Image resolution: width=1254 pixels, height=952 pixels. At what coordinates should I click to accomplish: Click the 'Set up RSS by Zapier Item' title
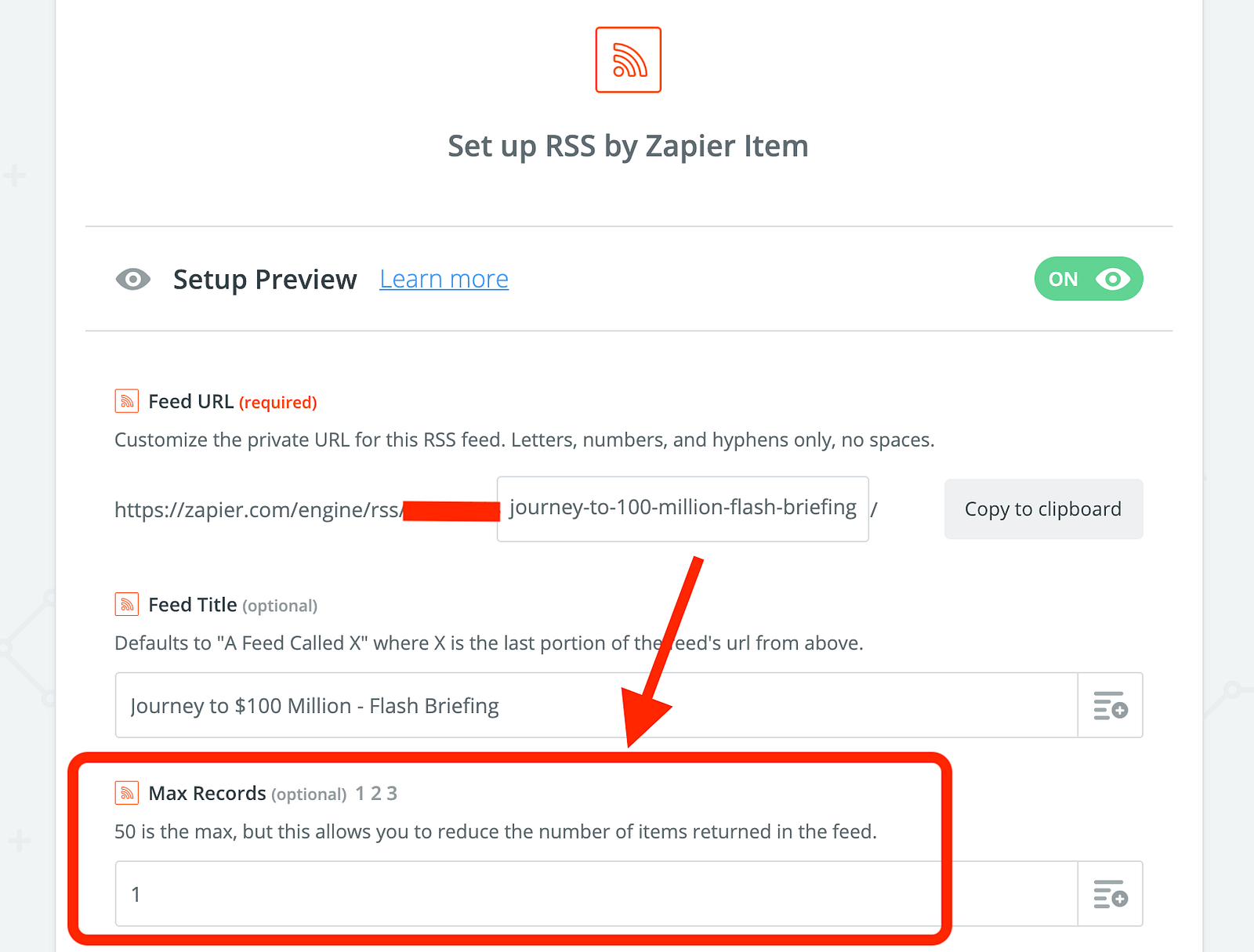click(x=628, y=147)
